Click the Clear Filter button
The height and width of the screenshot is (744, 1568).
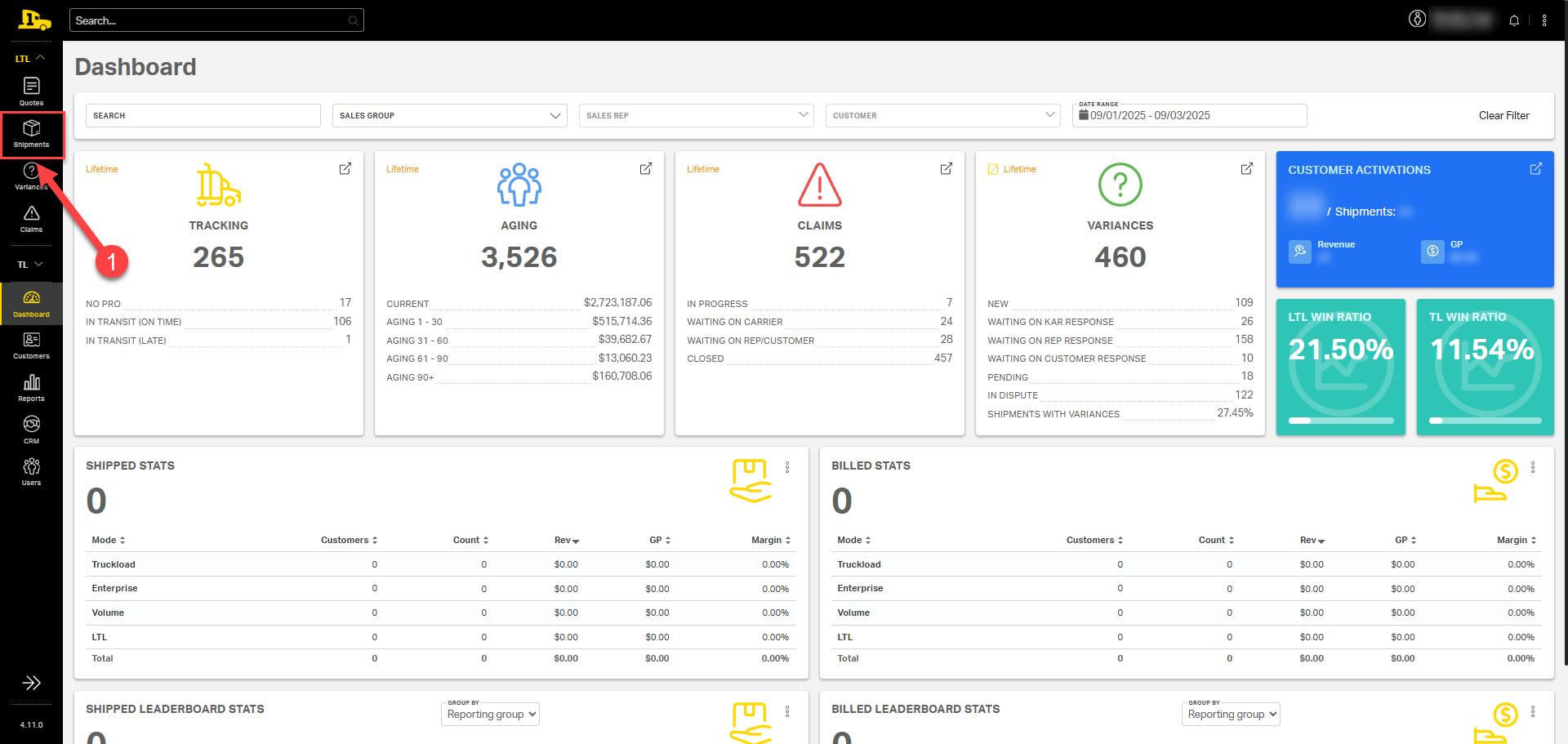pyautogui.click(x=1503, y=115)
